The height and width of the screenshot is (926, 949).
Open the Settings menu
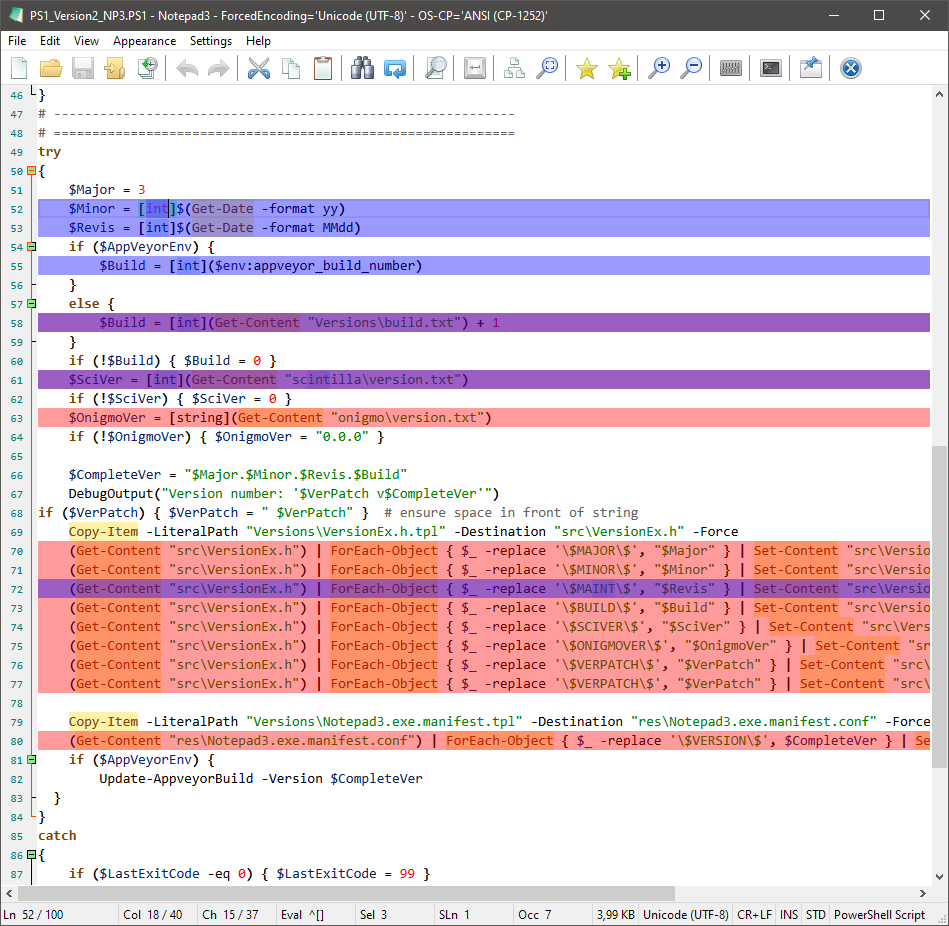coord(211,41)
